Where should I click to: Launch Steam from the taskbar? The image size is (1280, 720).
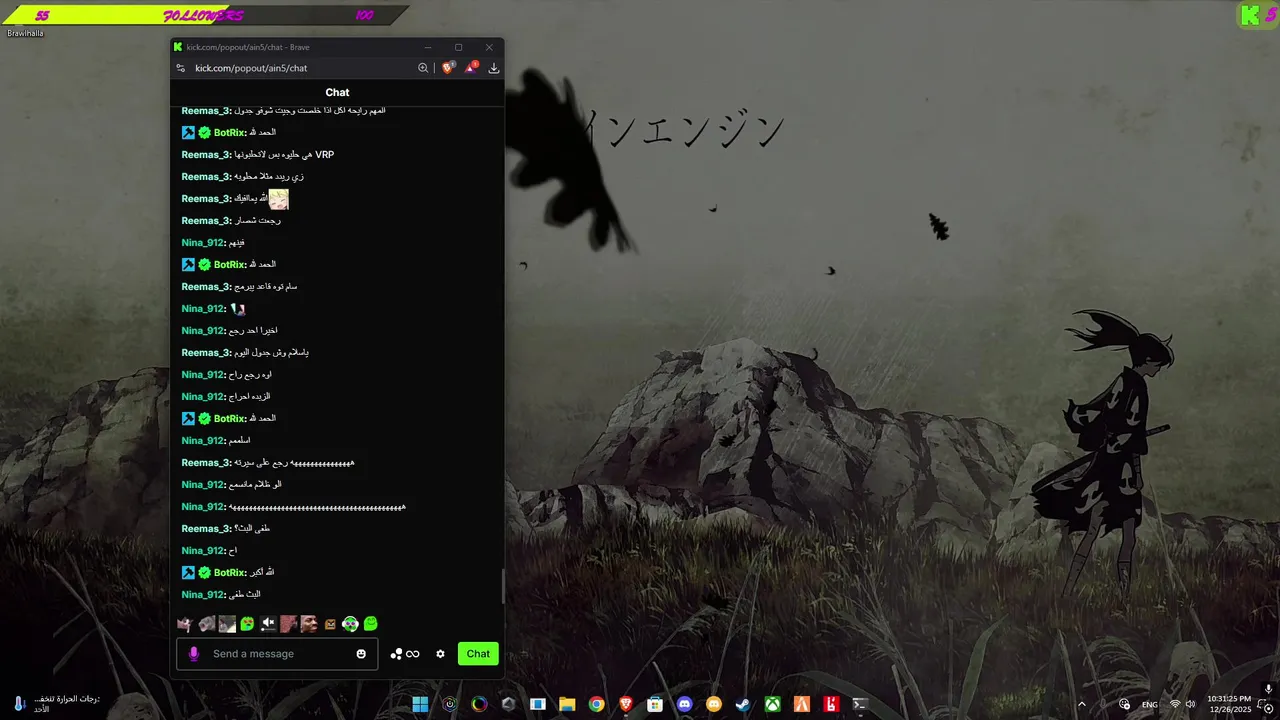coord(743,704)
